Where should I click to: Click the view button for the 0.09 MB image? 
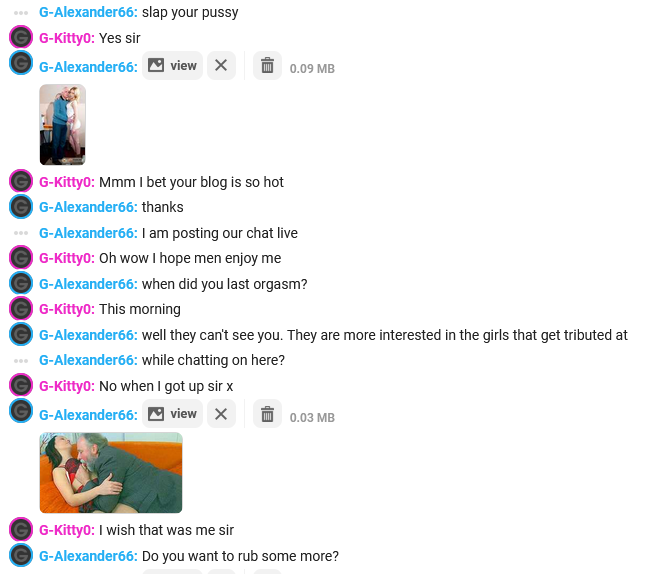(172, 66)
